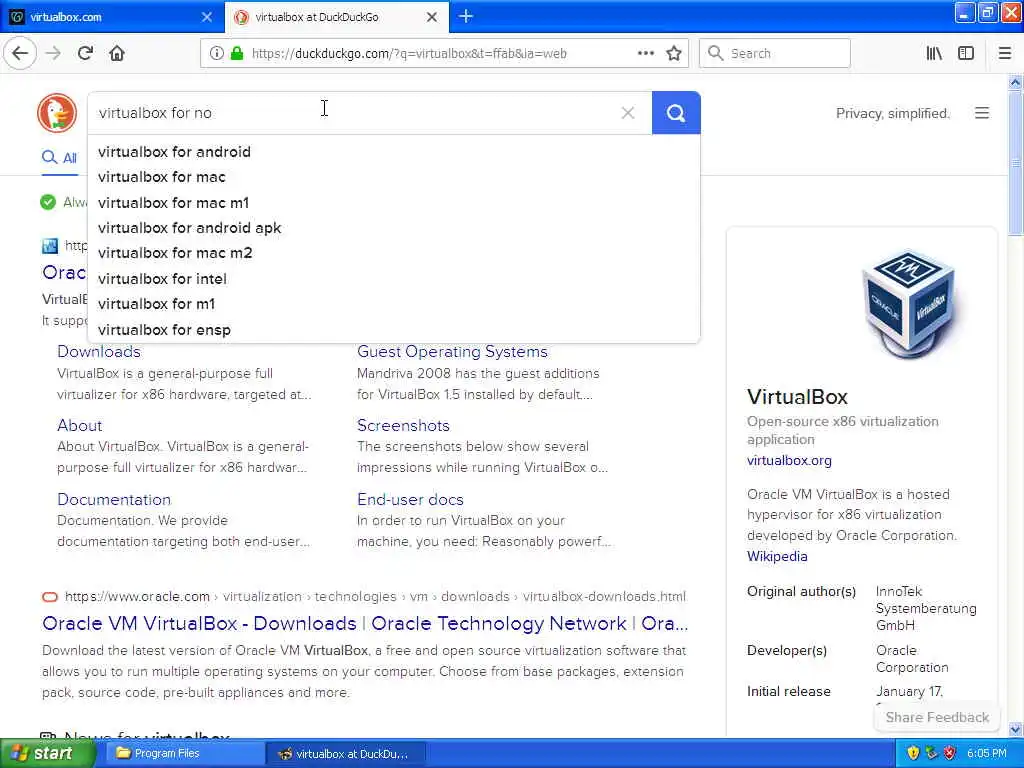Choose suggestion virtualbox for android apk
The image size is (1024, 768).
click(x=394, y=228)
